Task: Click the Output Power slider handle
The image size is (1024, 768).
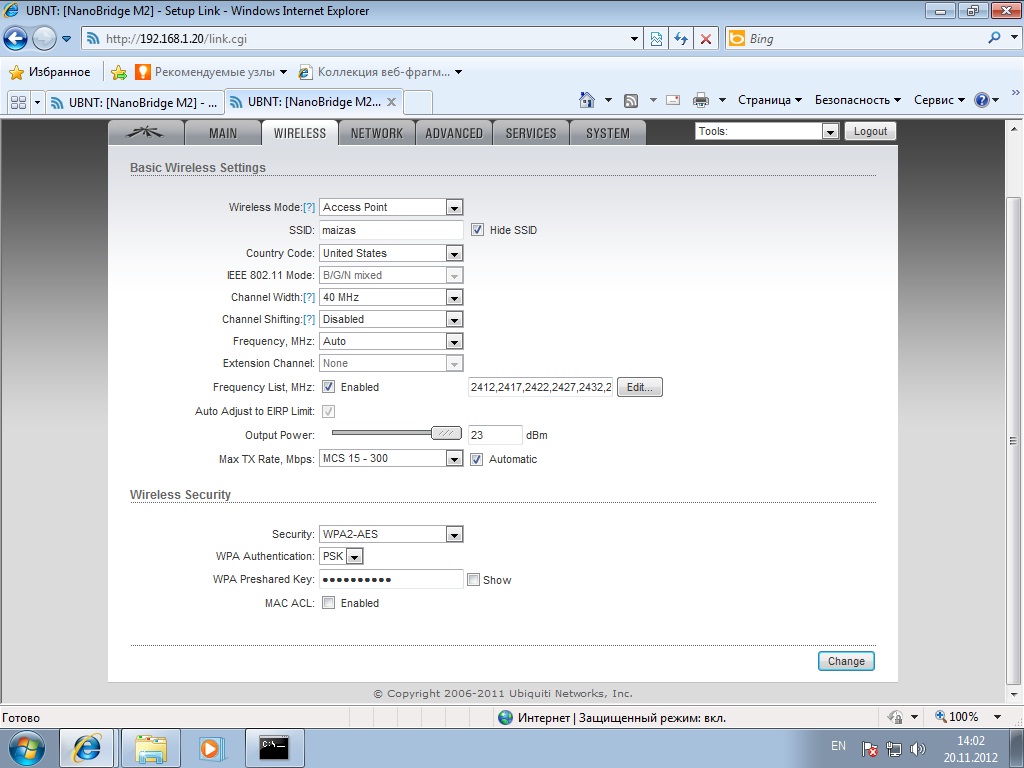Action: 446,433
